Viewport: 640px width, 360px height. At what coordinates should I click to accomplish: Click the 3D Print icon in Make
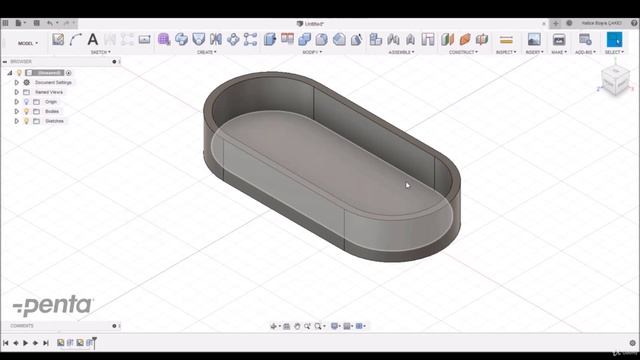[x=559, y=39]
